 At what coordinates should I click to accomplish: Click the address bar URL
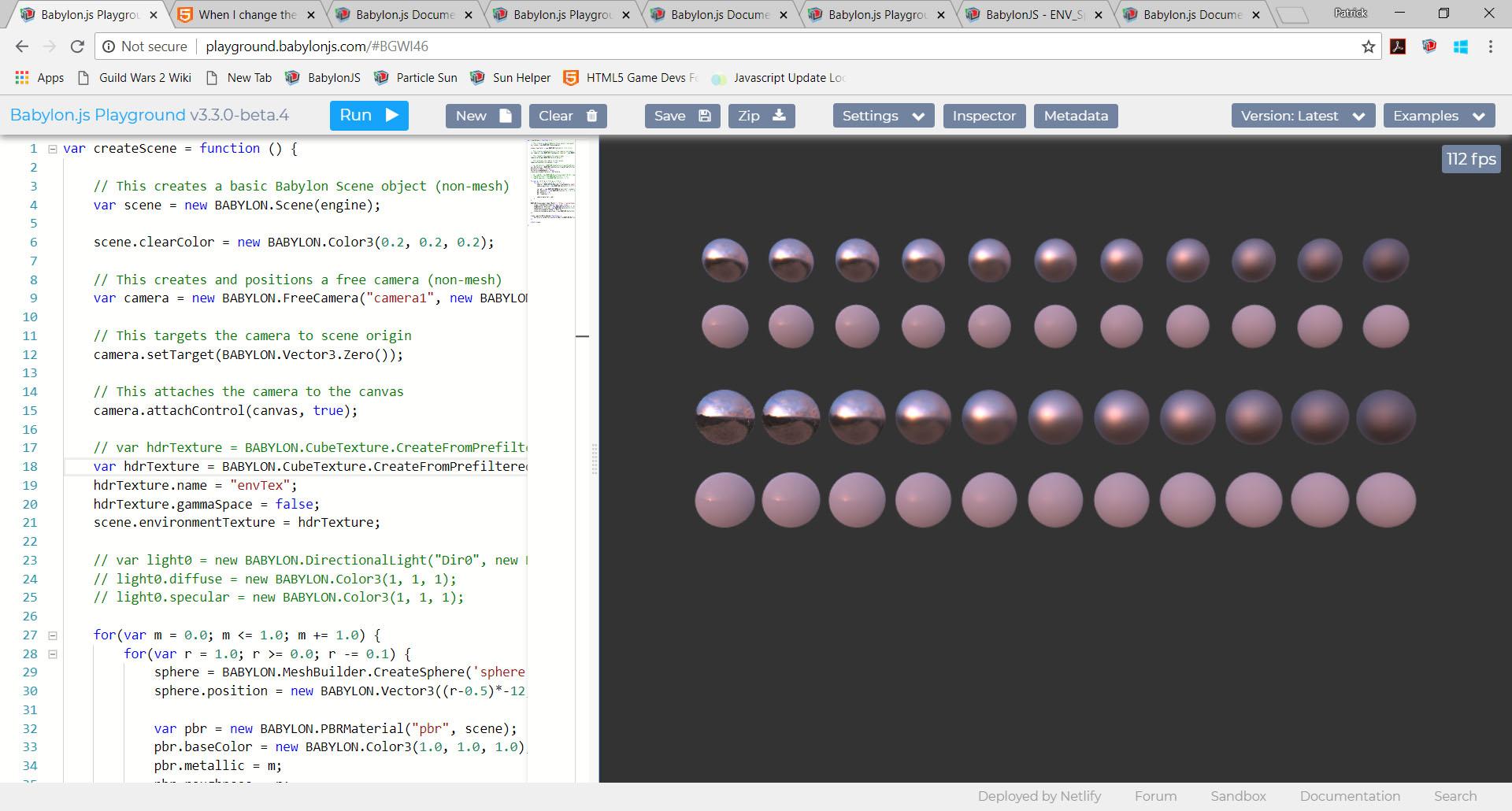[317, 46]
